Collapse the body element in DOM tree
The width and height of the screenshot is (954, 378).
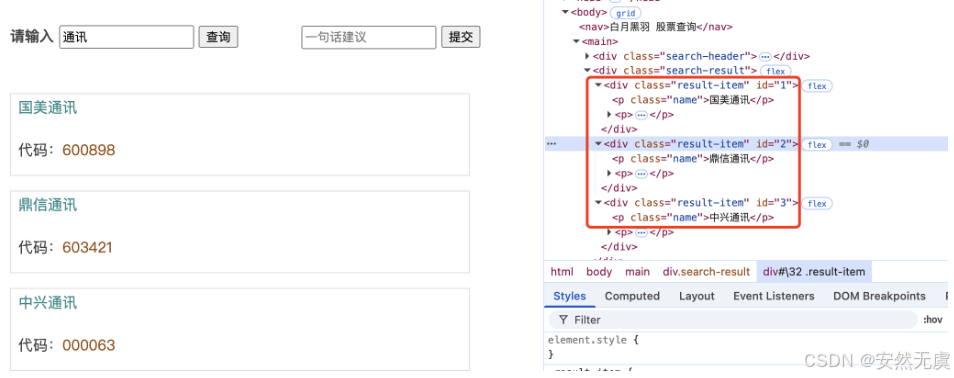tap(566, 12)
